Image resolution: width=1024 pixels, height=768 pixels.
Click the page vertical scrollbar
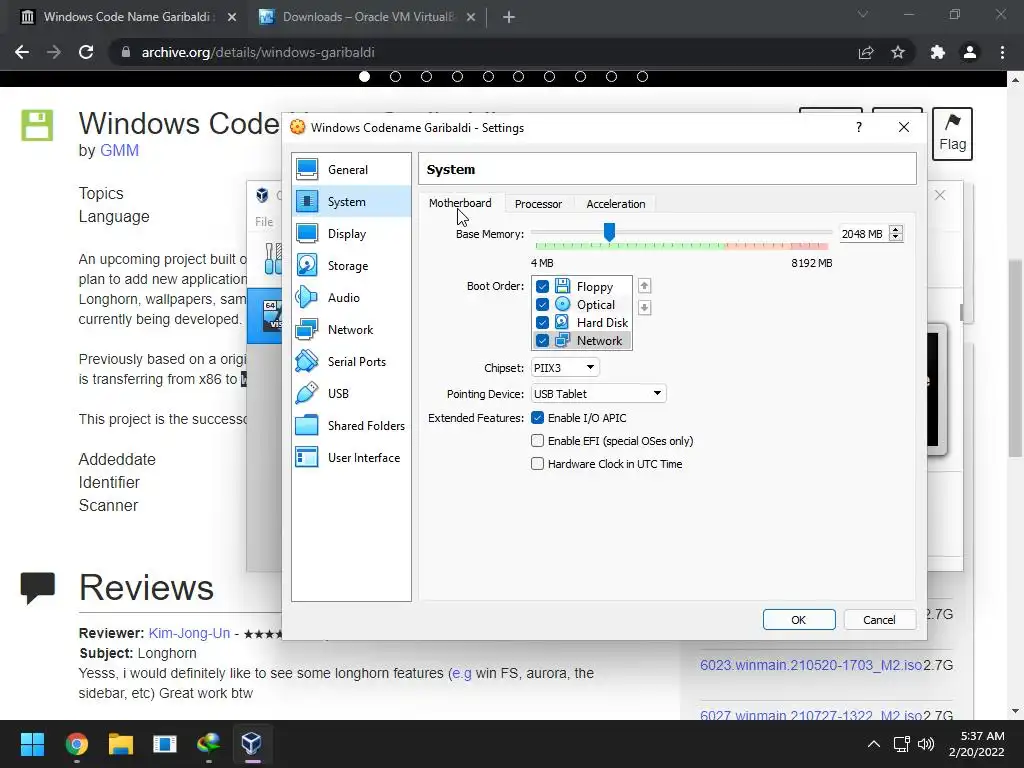tap(1014, 359)
